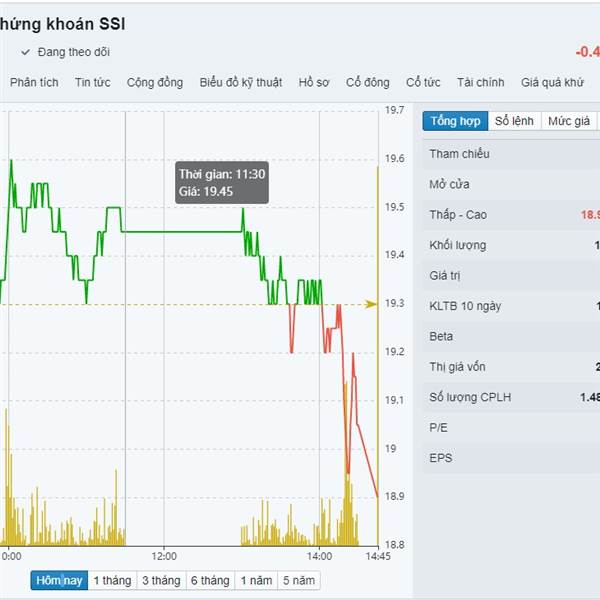Click the 'Mở cửa' row label
Screen dimensions: 600x600
[449, 184]
